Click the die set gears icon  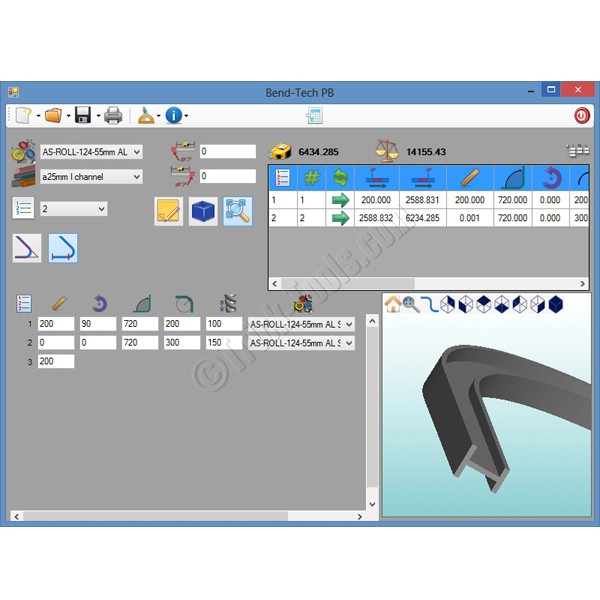[x=23, y=152]
